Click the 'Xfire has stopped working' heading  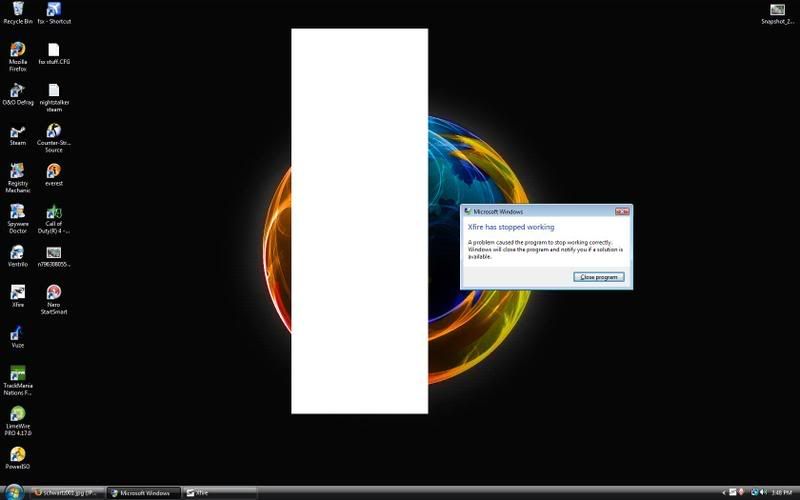click(x=511, y=227)
